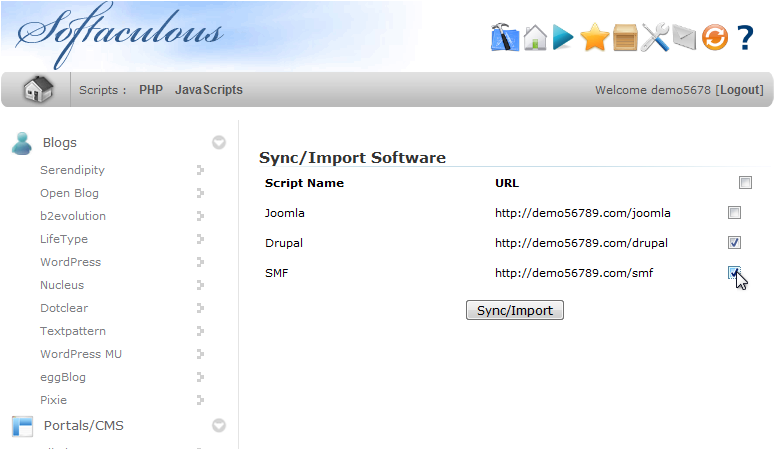This screenshot has height=450, width=776.
Task: Click the arrow icon next to LifeType
Action: pyautogui.click(x=200, y=239)
